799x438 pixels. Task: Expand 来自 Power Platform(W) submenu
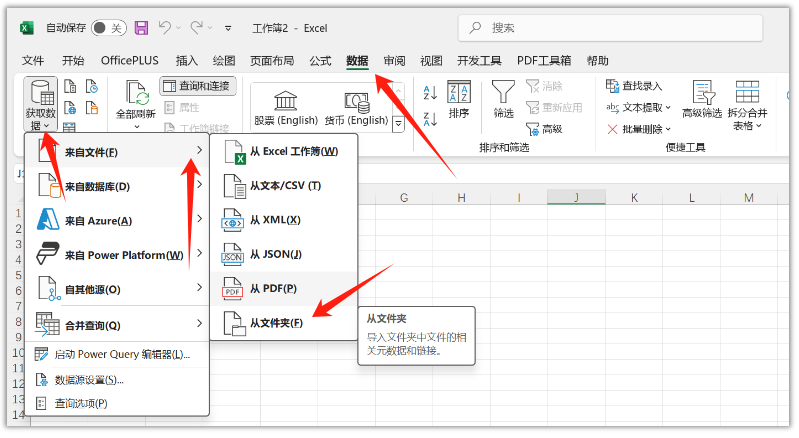(117, 255)
